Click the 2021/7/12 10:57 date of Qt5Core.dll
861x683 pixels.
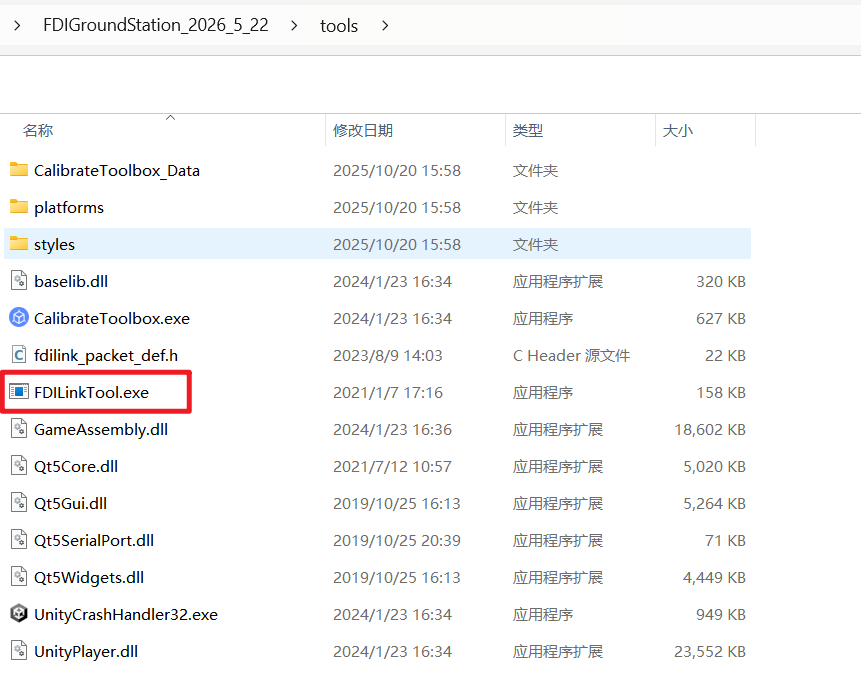[393, 467]
